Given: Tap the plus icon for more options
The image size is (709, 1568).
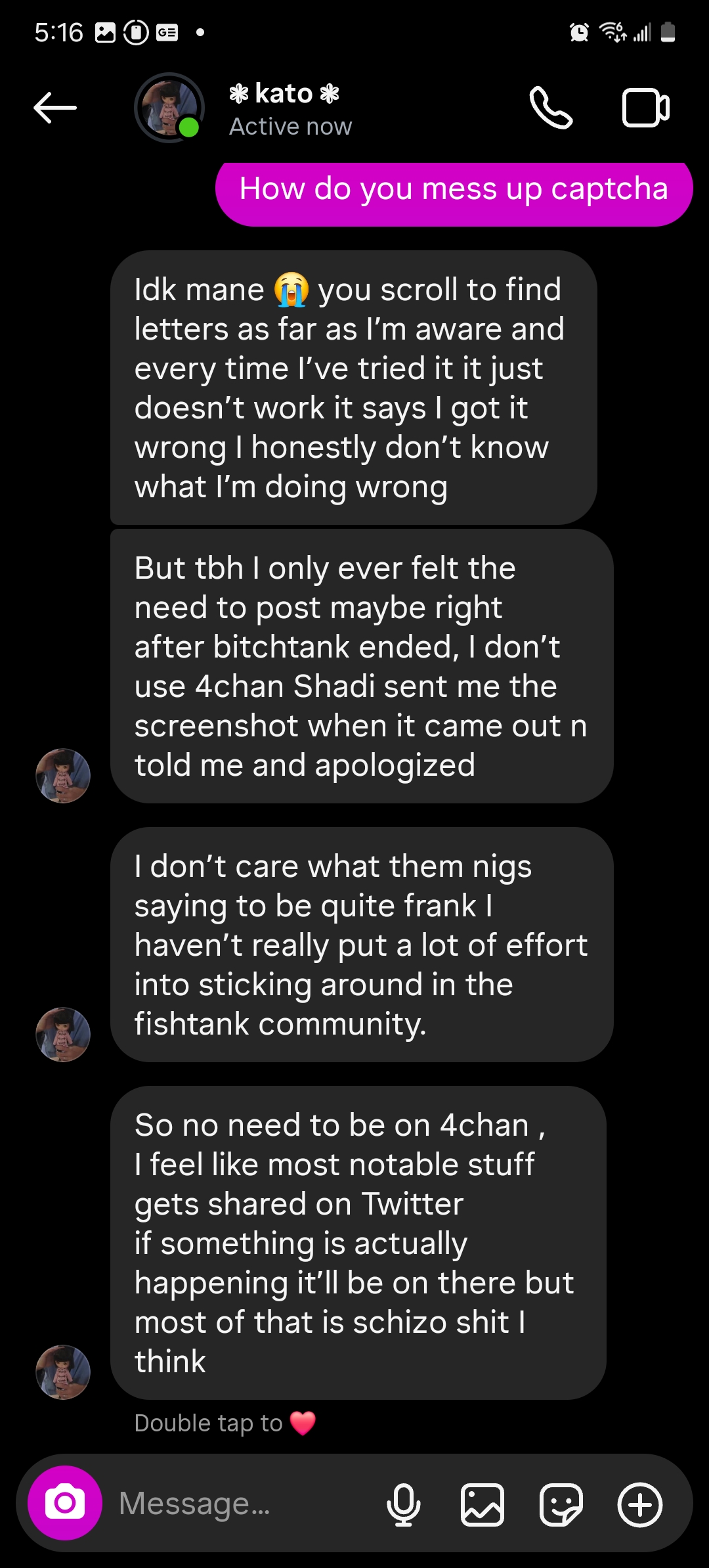Looking at the screenshot, I should point(640,1504).
